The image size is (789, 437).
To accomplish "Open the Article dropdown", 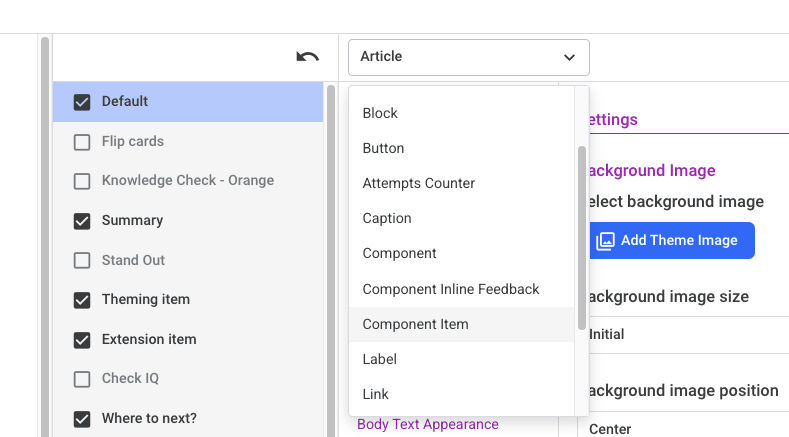I will point(468,57).
